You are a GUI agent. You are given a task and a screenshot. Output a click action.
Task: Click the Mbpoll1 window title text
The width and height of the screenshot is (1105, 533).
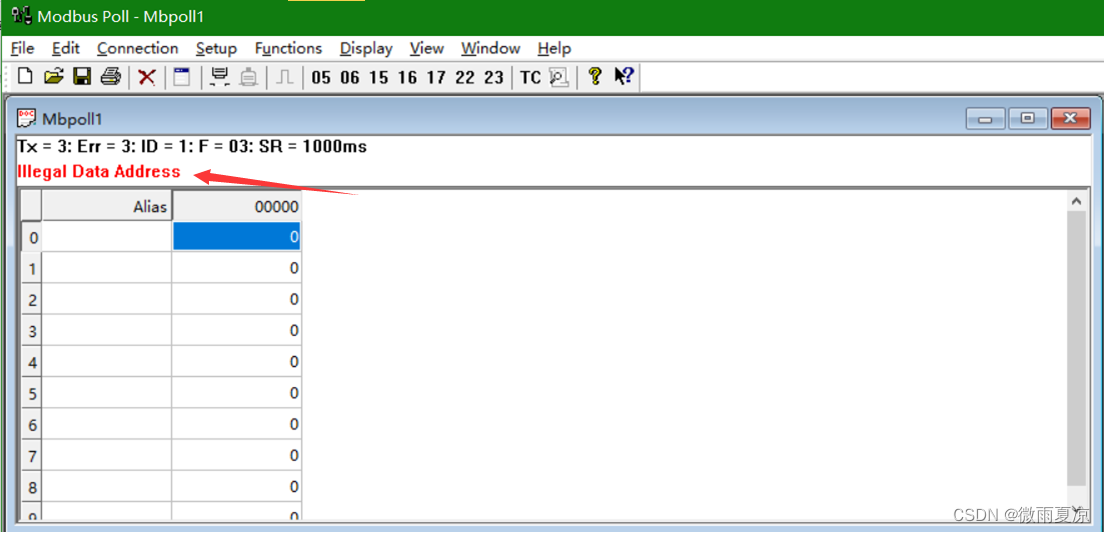click(x=72, y=118)
